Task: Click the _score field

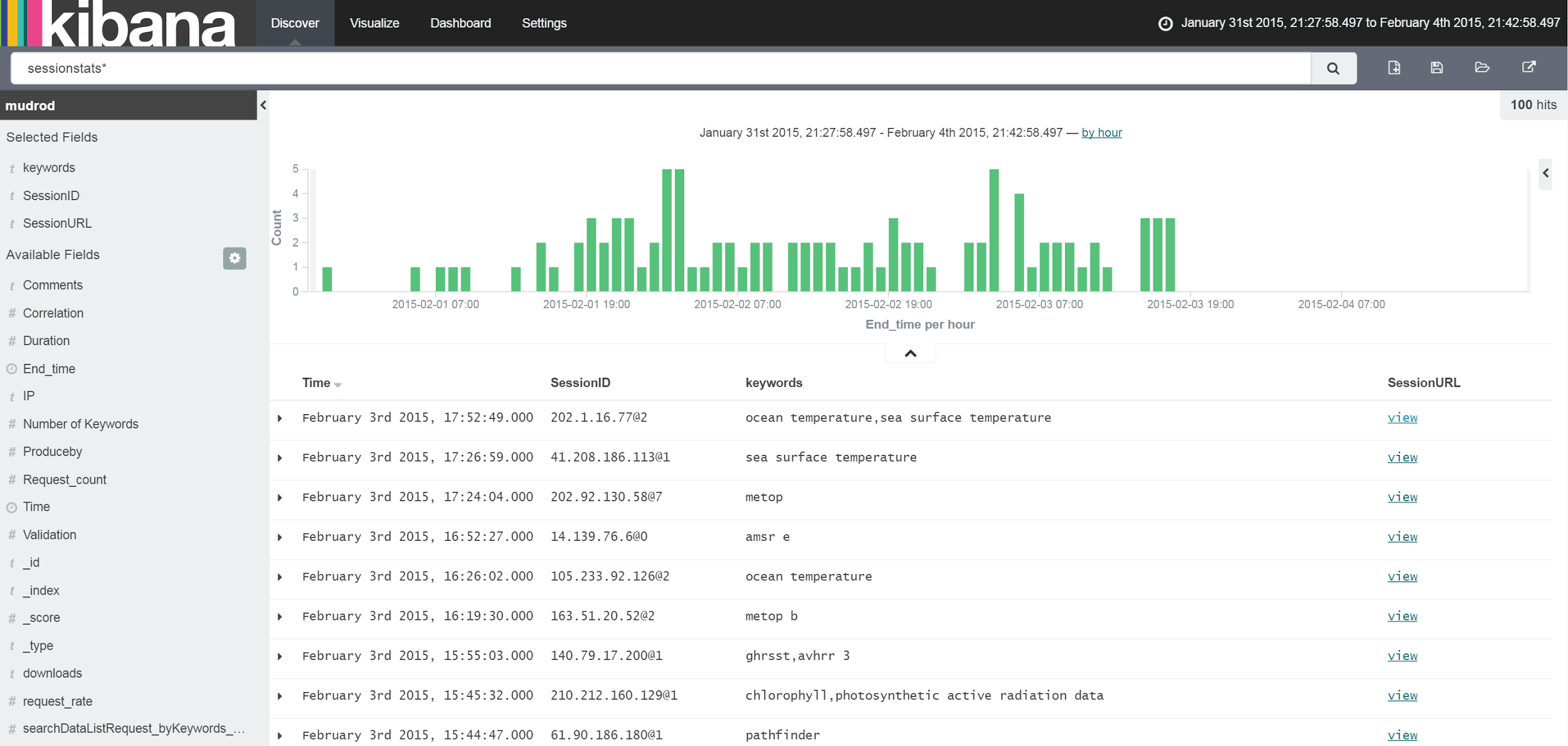Action: coord(41,618)
